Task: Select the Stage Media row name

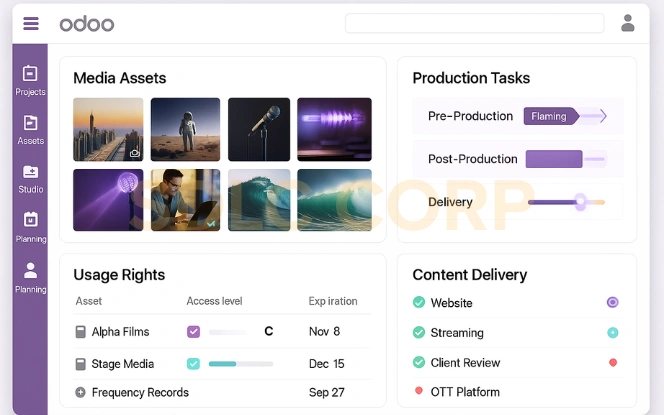Action: [x=123, y=364]
